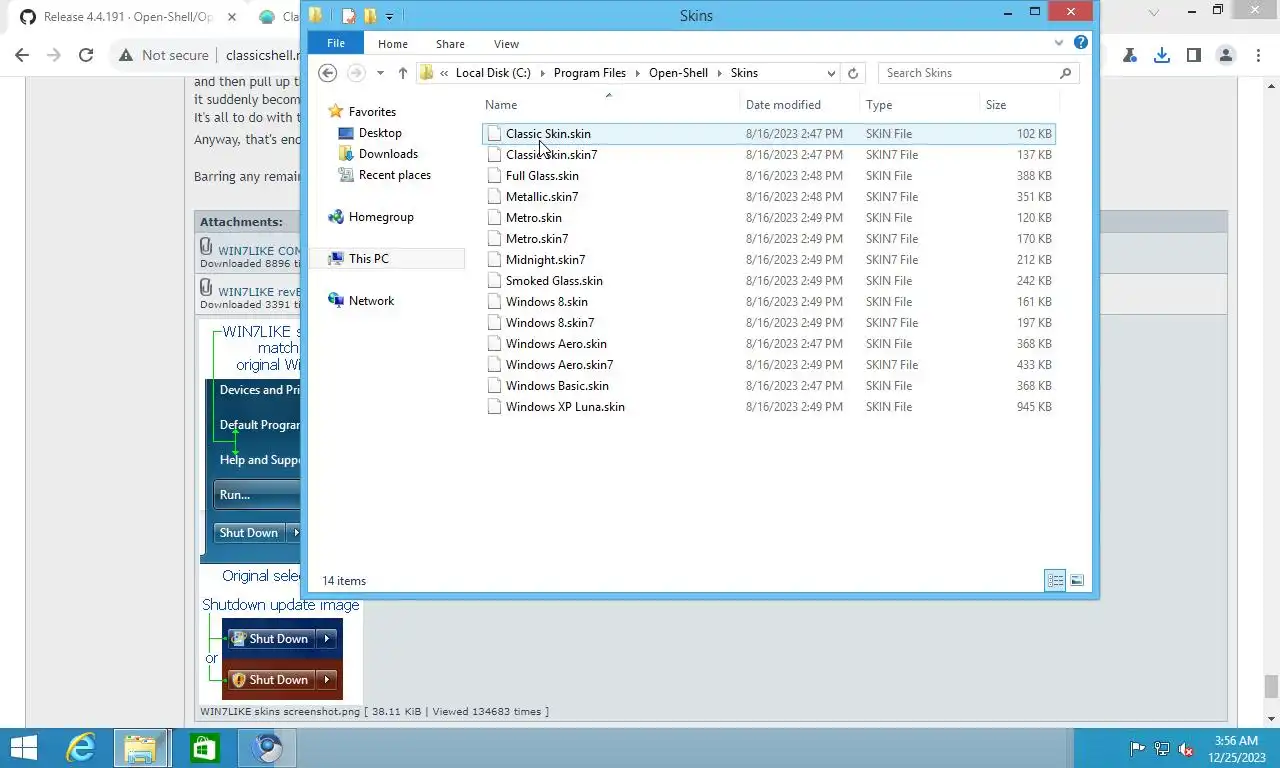The width and height of the screenshot is (1280, 768).
Task: Open recent locations dropdown arrow
Action: (380, 73)
